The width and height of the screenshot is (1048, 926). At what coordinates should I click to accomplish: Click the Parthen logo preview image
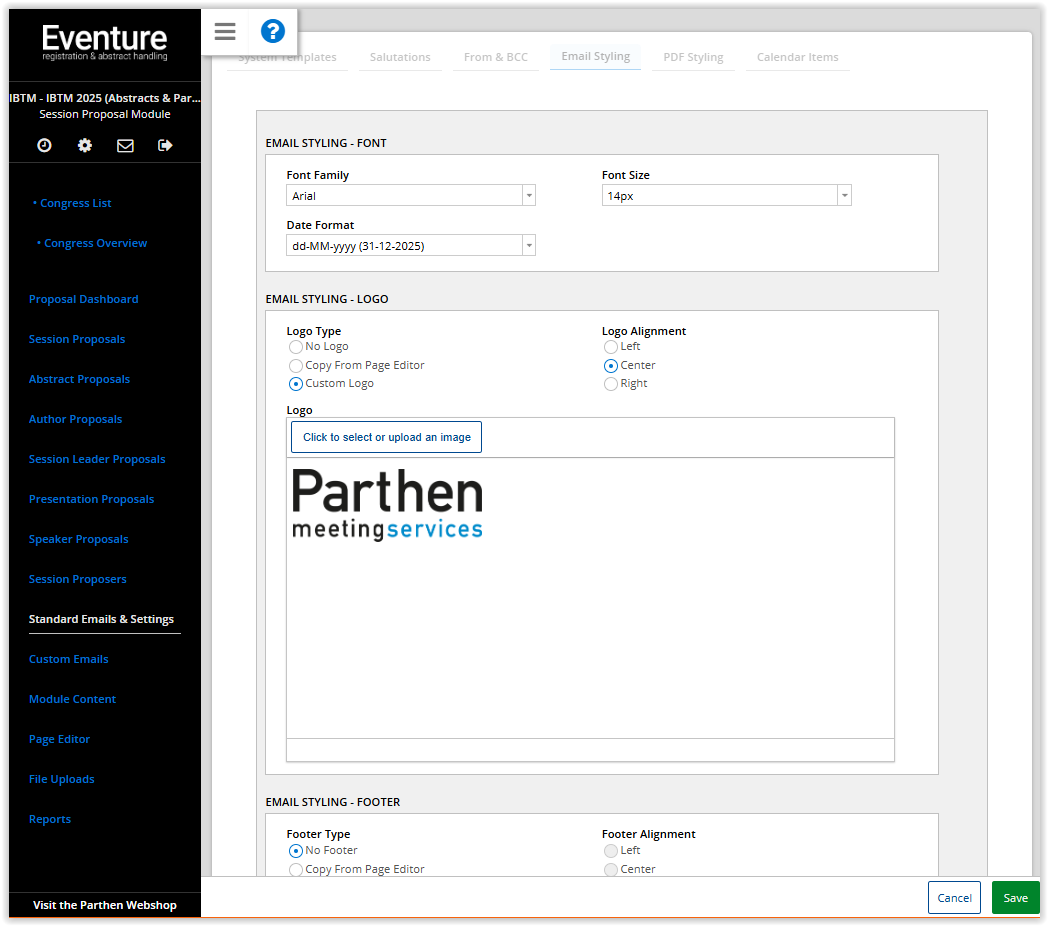[x=388, y=504]
